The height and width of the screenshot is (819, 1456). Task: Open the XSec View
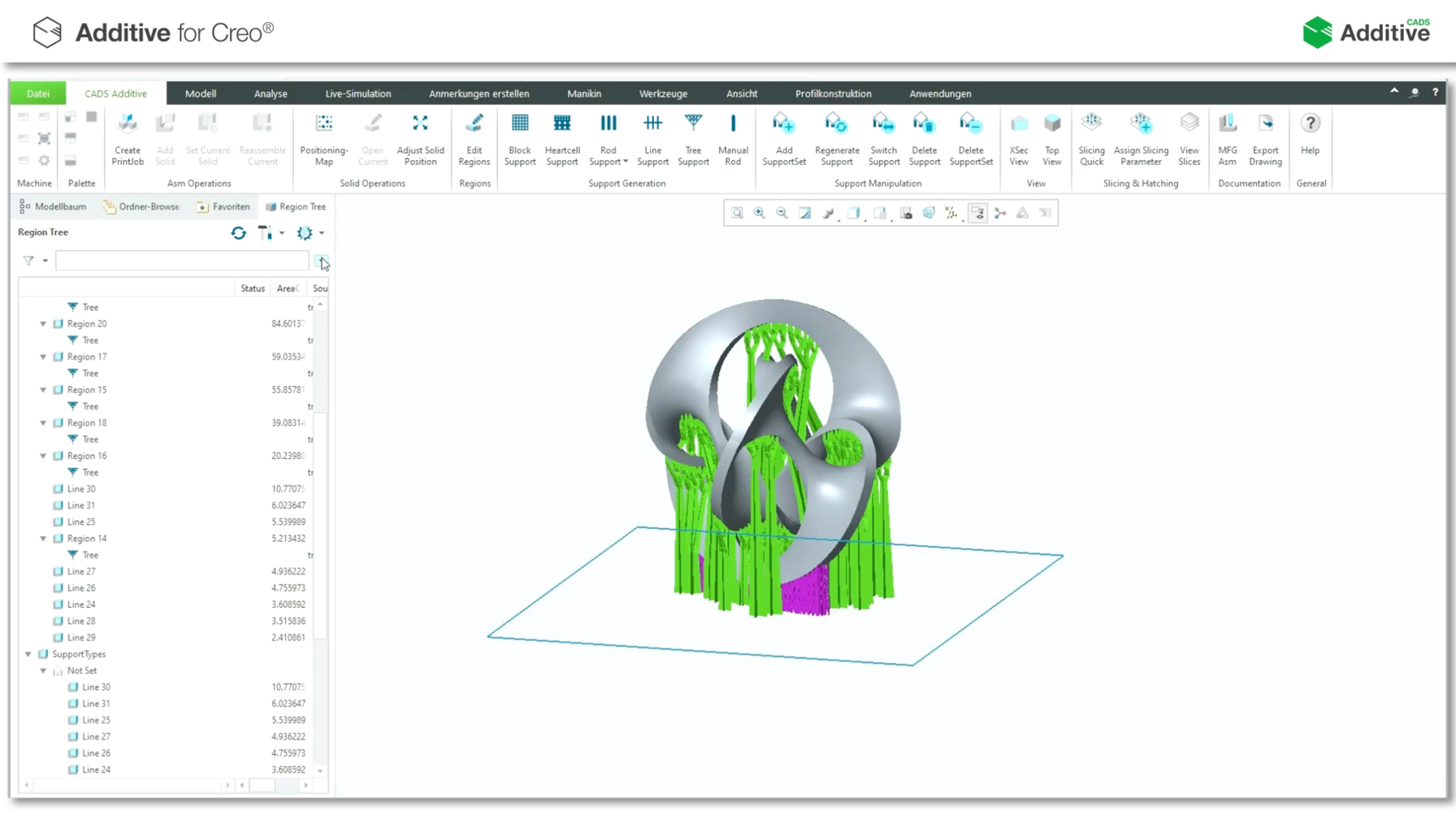click(1019, 139)
